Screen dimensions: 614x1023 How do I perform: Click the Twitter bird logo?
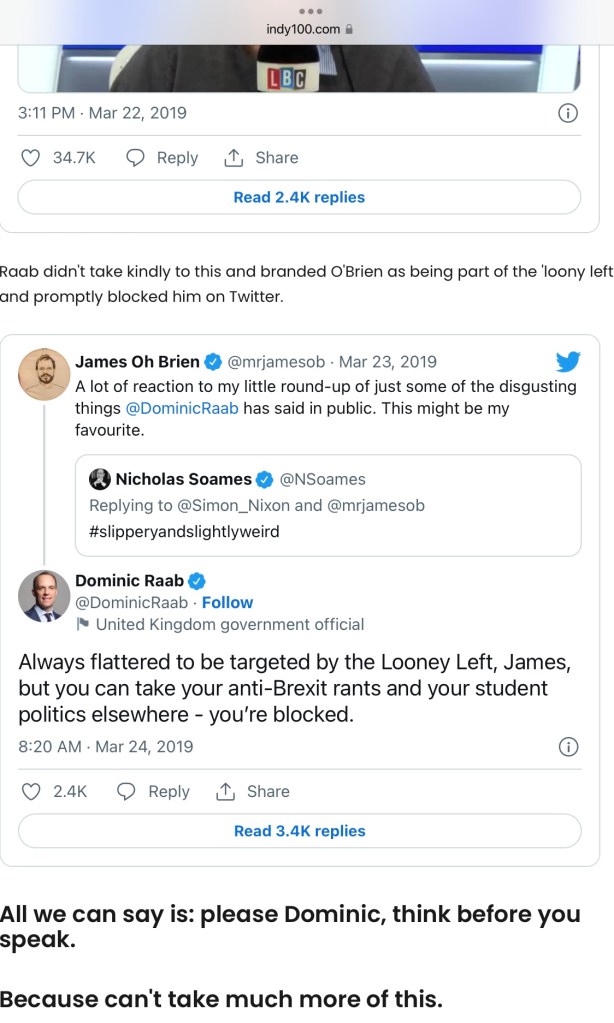[568, 362]
